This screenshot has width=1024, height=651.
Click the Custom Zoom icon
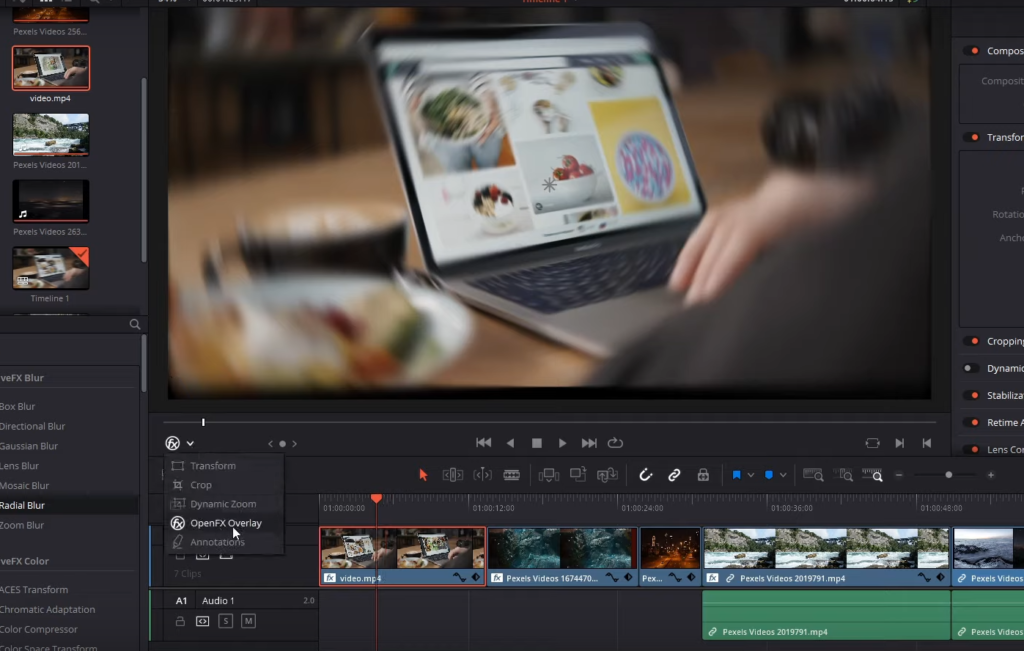pos(872,475)
